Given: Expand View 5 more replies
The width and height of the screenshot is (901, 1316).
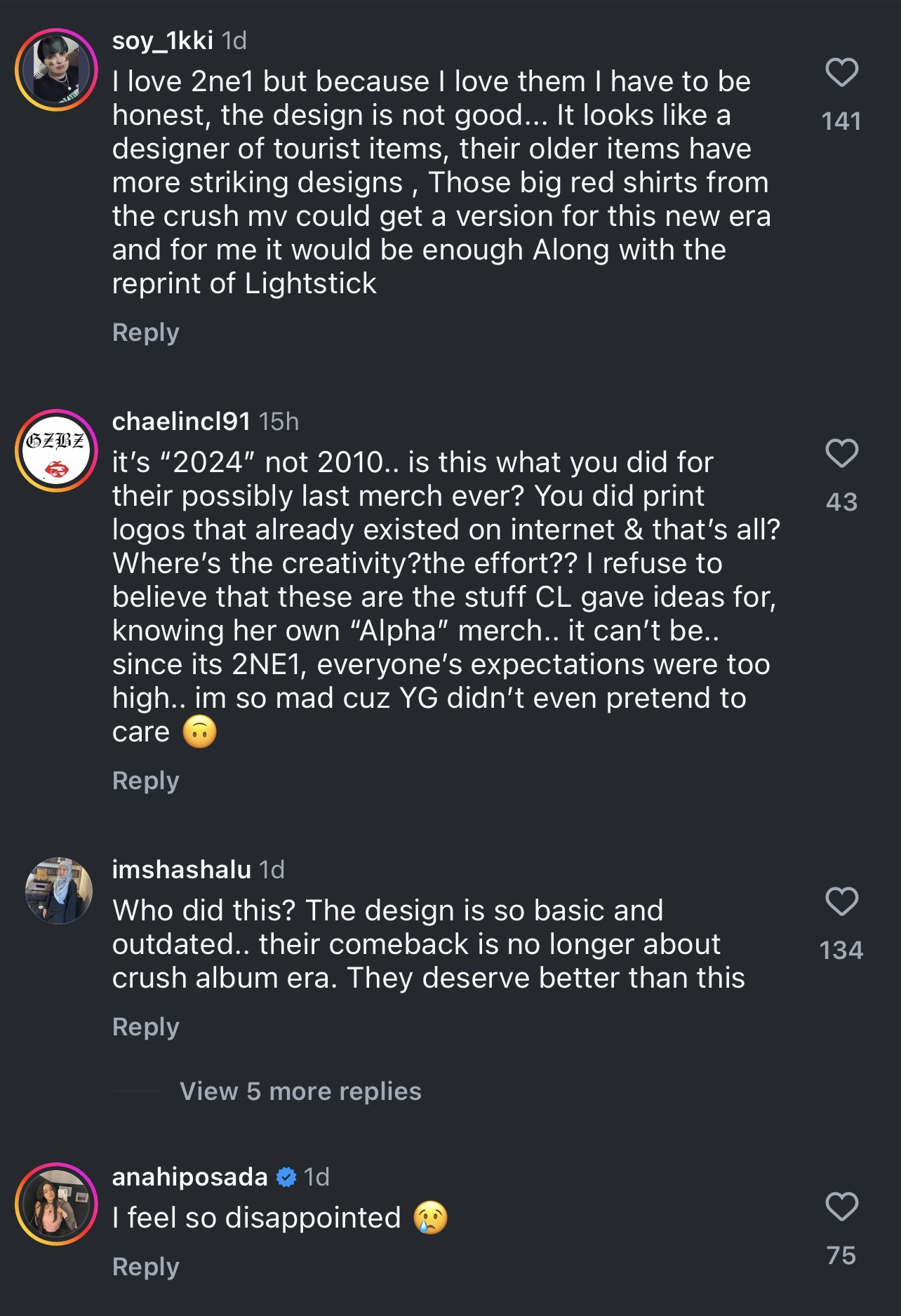Looking at the screenshot, I should click(300, 1092).
